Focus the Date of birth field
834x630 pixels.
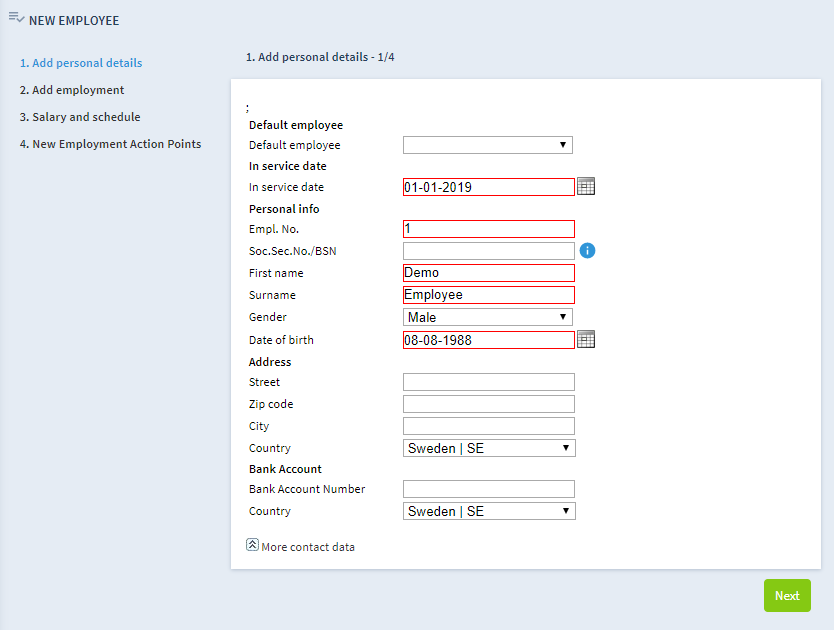[x=489, y=340]
